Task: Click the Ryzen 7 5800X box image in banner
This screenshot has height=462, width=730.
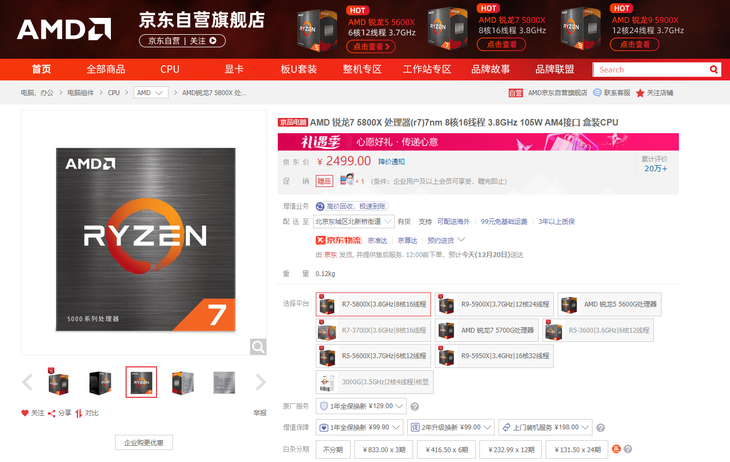Action: [447, 28]
